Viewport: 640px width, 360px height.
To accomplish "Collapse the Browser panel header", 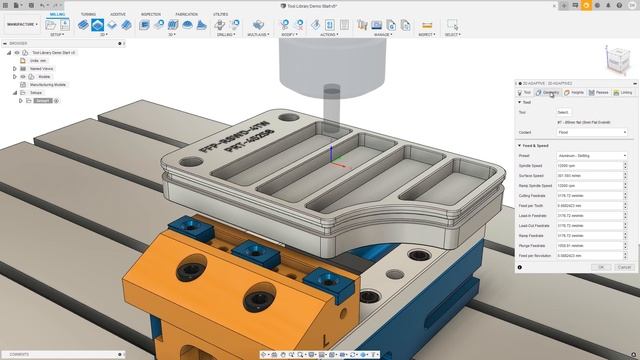I will point(5,43).
